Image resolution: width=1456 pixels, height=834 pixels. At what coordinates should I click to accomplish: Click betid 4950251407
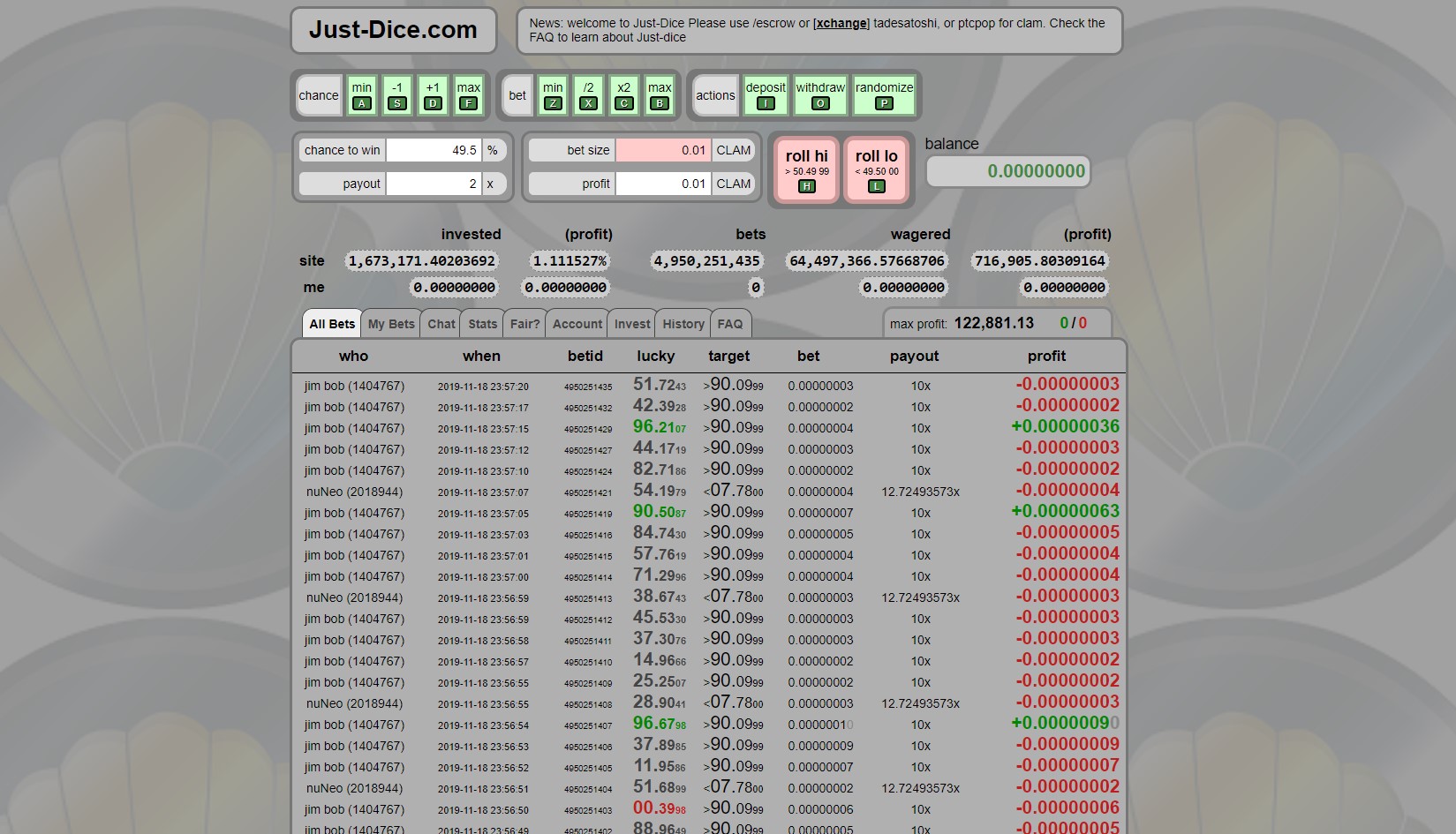tap(588, 725)
